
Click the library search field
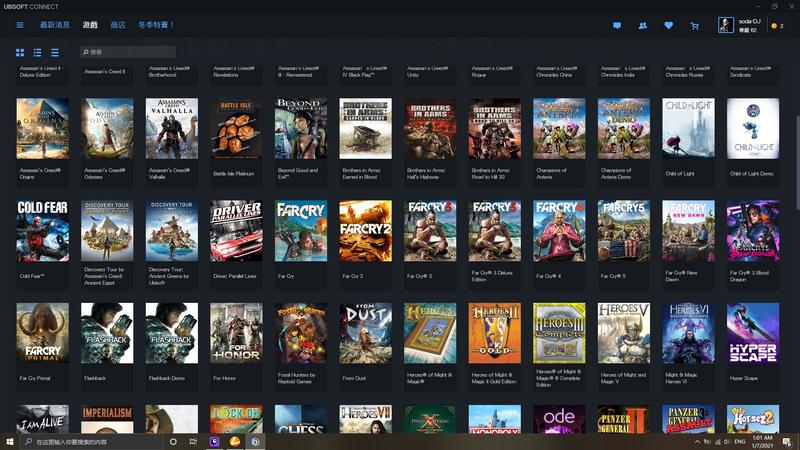[128, 52]
